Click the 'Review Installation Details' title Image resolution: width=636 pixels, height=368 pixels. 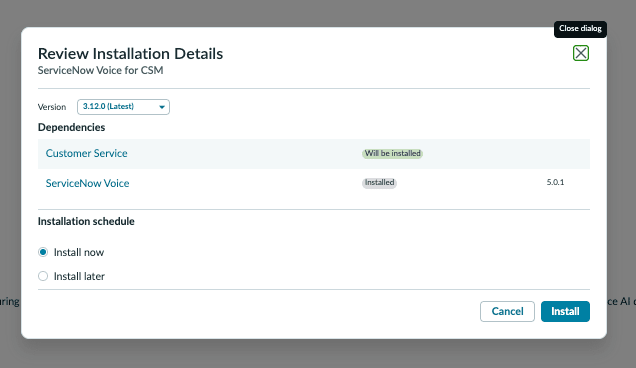130,54
